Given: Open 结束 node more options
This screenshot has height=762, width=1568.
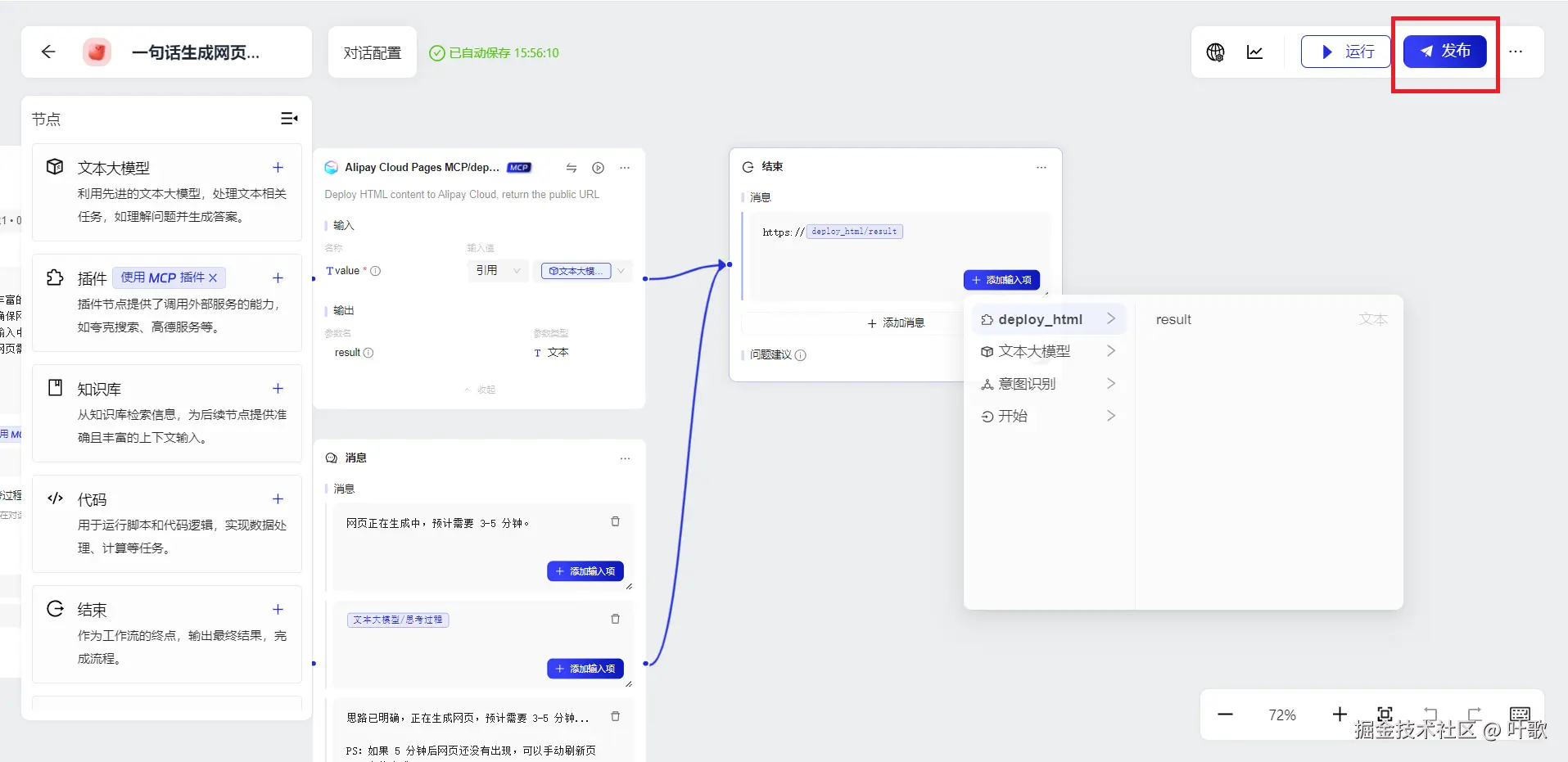Looking at the screenshot, I should (x=1042, y=167).
